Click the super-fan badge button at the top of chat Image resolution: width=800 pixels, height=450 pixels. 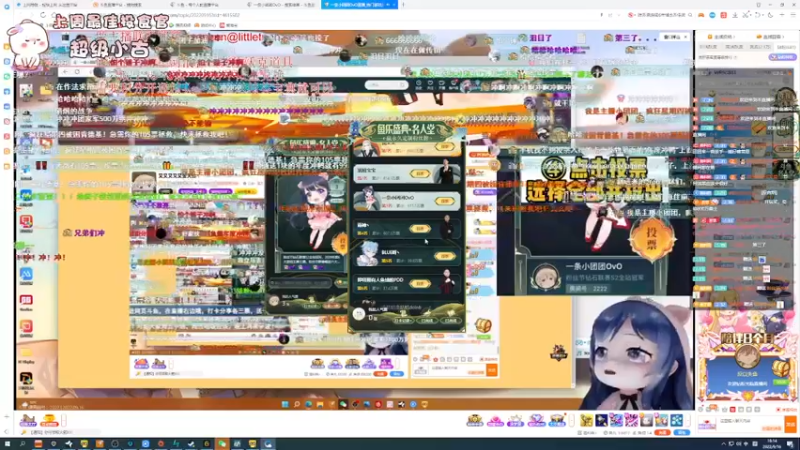[782, 57]
